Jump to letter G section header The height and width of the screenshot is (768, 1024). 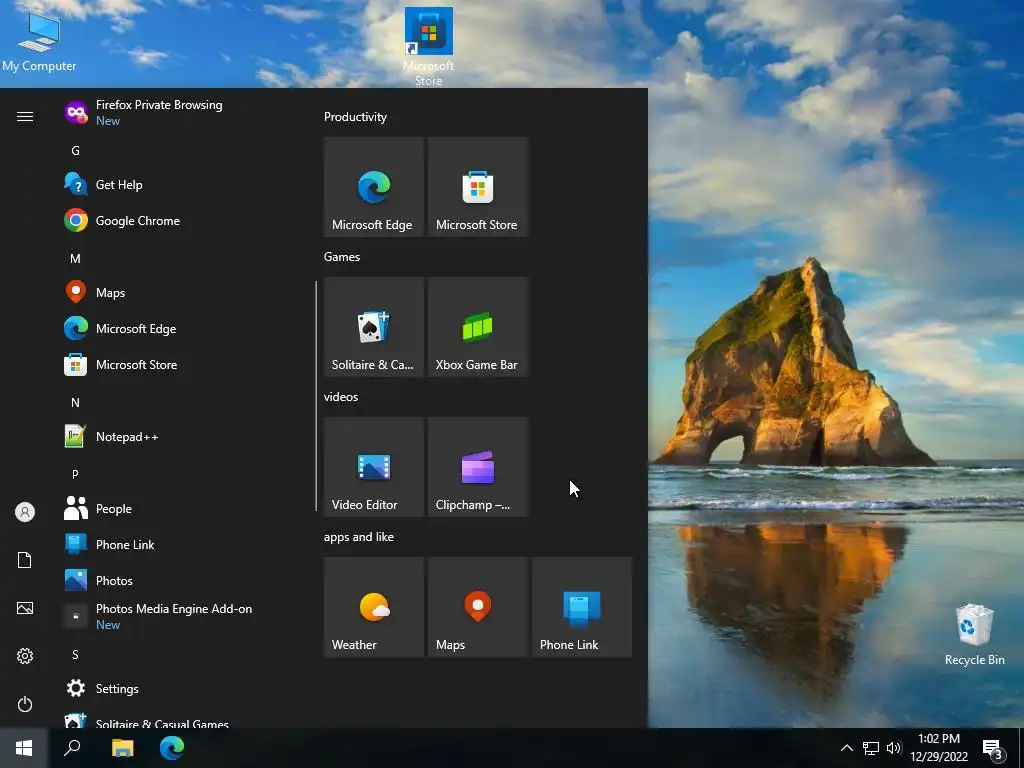pos(75,151)
